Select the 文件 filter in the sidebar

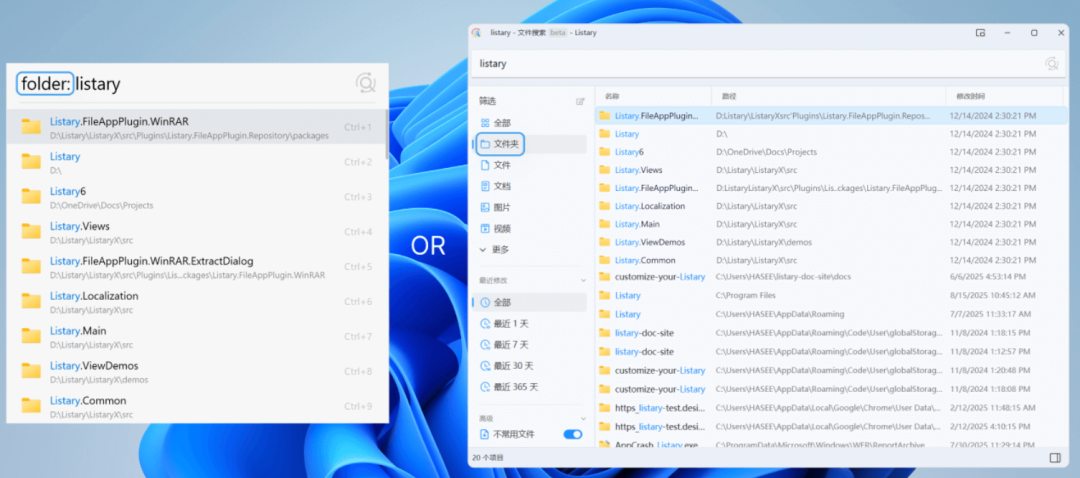click(x=530, y=165)
